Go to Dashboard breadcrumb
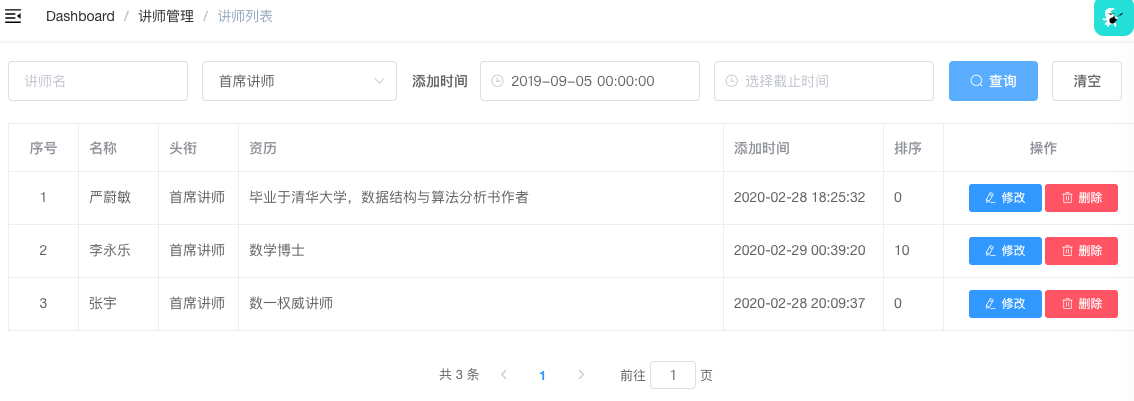The height and width of the screenshot is (401, 1134). tap(80, 16)
